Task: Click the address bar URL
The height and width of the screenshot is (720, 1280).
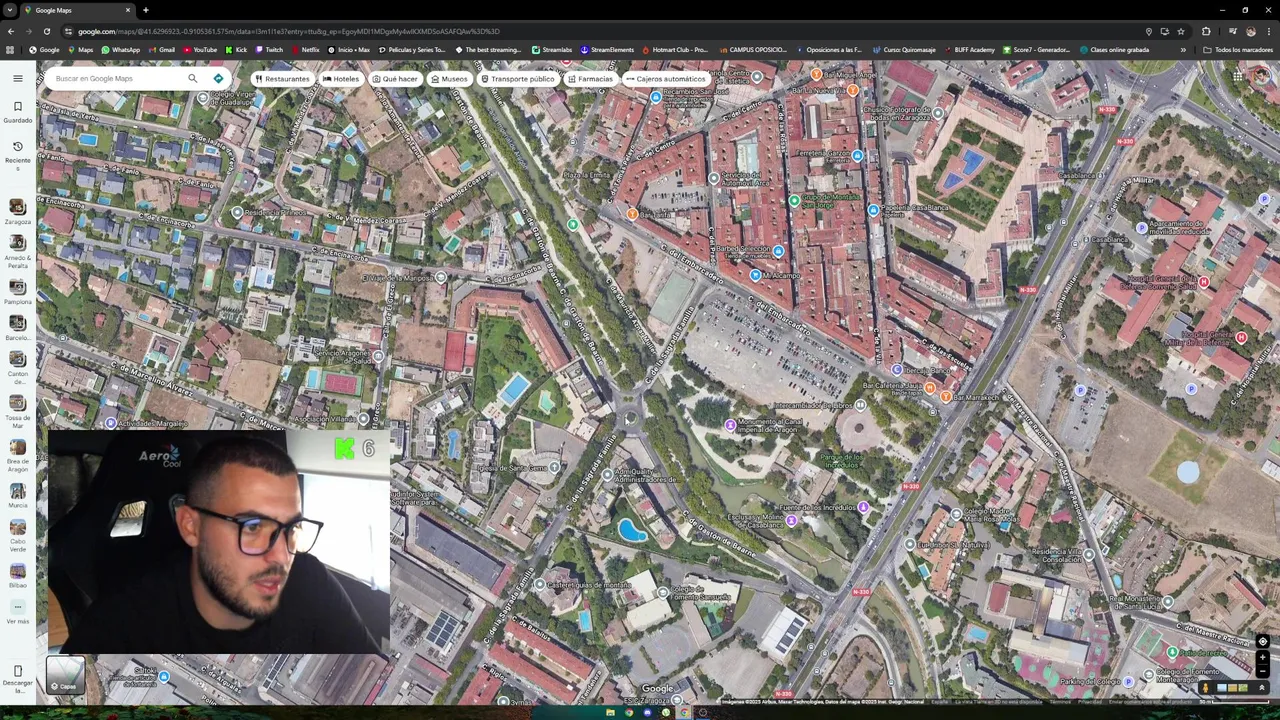Action: tap(289, 31)
